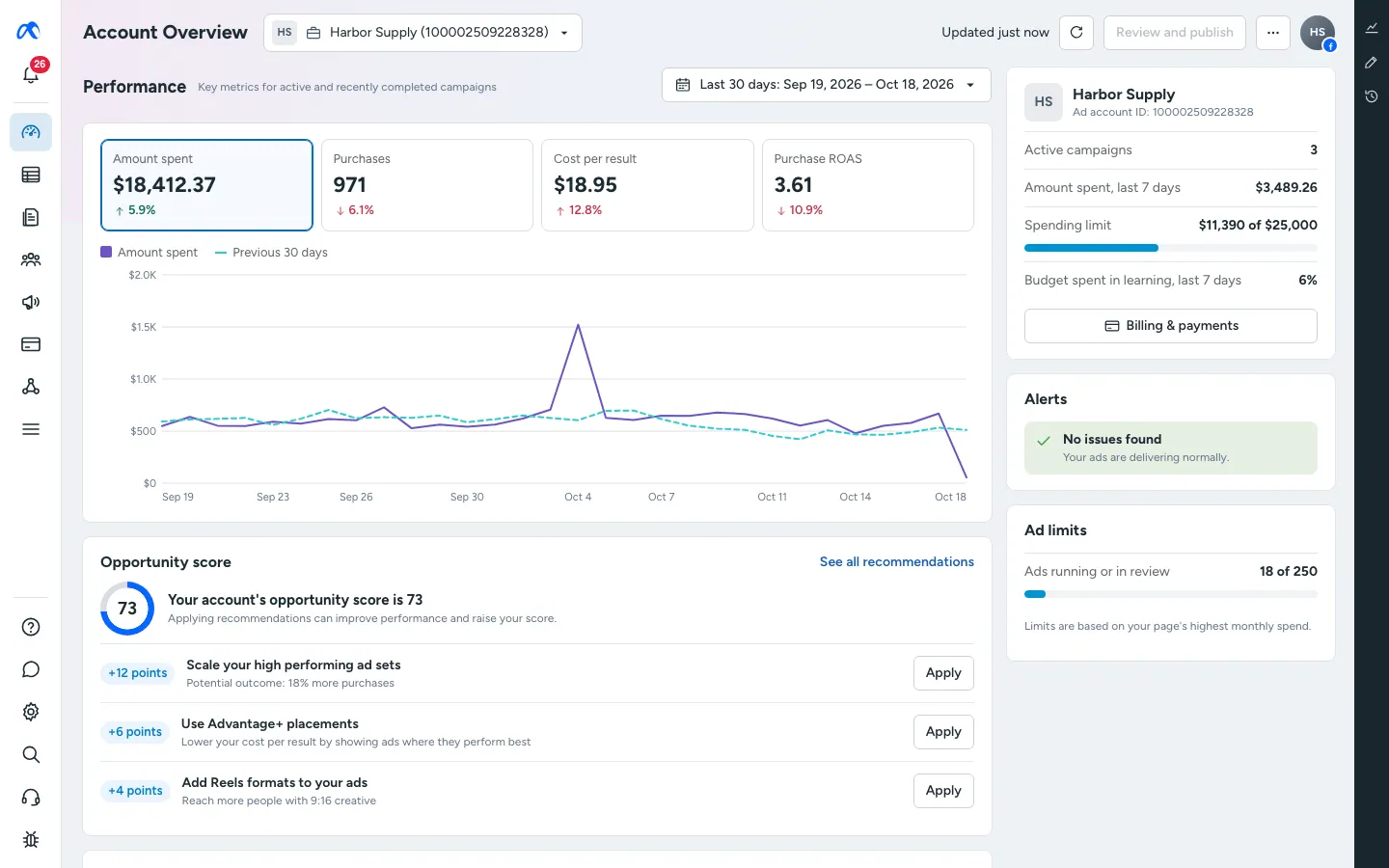
Task: Open Advertising settings megaphone icon
Action: tap(31, 302)
